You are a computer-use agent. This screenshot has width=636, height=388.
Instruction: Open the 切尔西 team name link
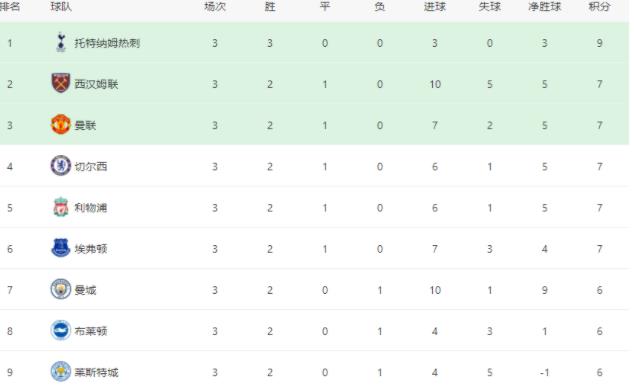(x=91, y=167)
